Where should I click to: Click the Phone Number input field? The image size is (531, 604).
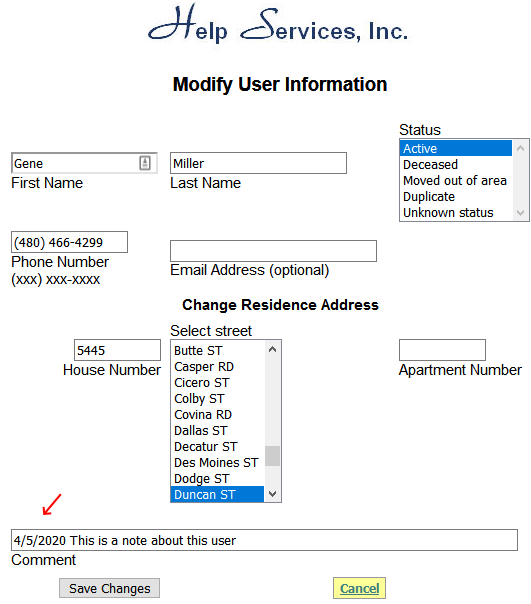click(x=69, y=242)
